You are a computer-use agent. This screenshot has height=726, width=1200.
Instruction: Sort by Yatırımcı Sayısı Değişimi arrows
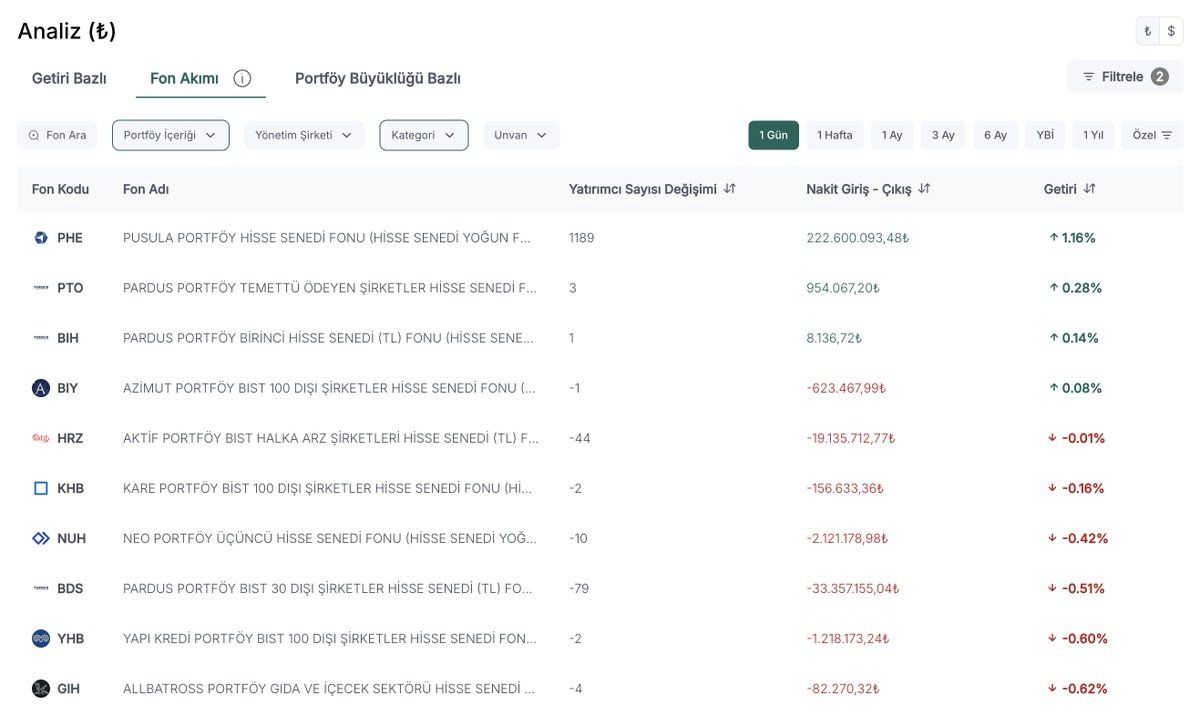click(730, 188)
